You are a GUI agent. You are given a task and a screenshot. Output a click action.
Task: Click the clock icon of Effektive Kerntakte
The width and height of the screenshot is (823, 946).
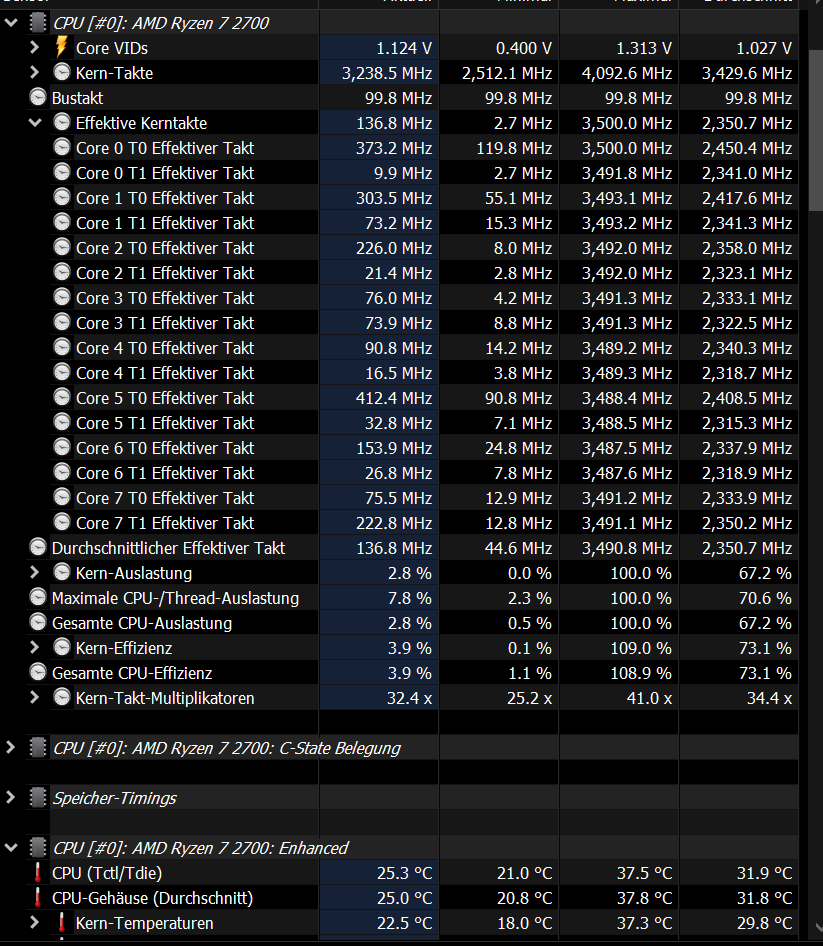click(x=62, y=122)
